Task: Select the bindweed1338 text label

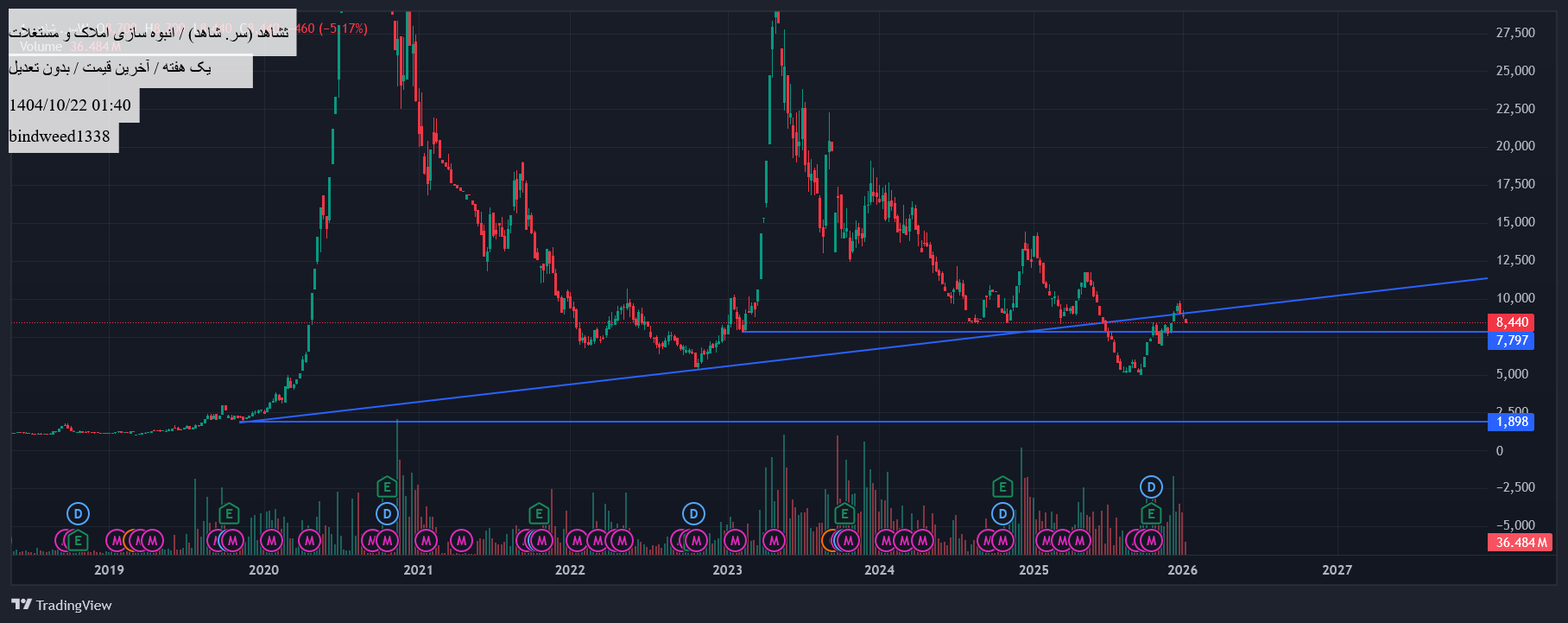Action: [60, 137]
